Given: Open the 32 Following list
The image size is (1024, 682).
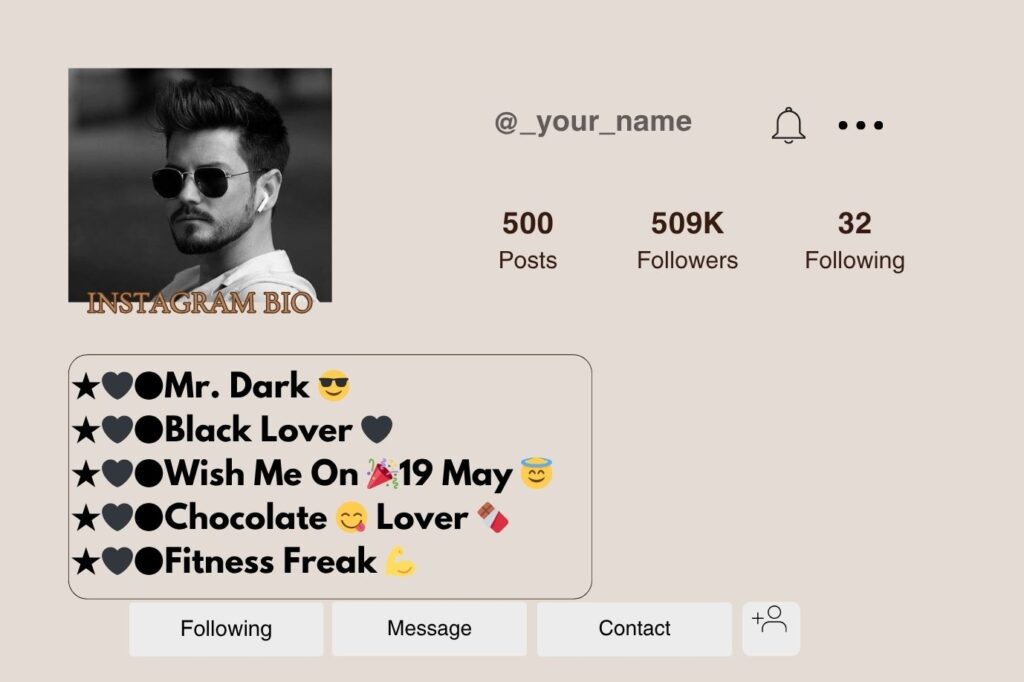Looking at the screenshot, I should click(854, 240).
